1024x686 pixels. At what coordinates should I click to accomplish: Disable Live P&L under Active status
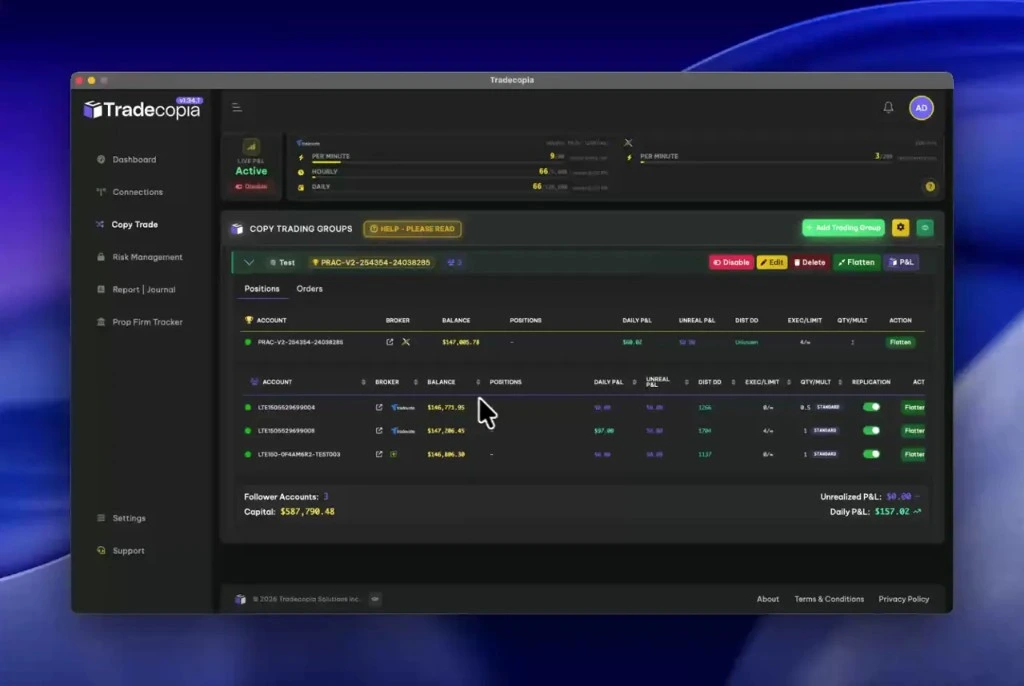pyautogui.click(x=251, y=186)
